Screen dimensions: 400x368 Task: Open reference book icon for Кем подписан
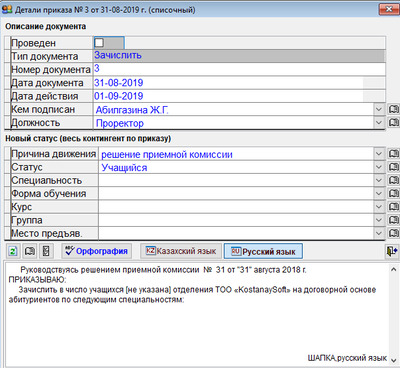coord(393,109)
